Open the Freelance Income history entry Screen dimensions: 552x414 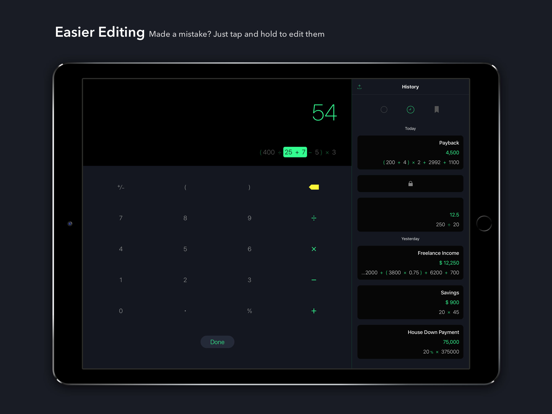[410, 263]
